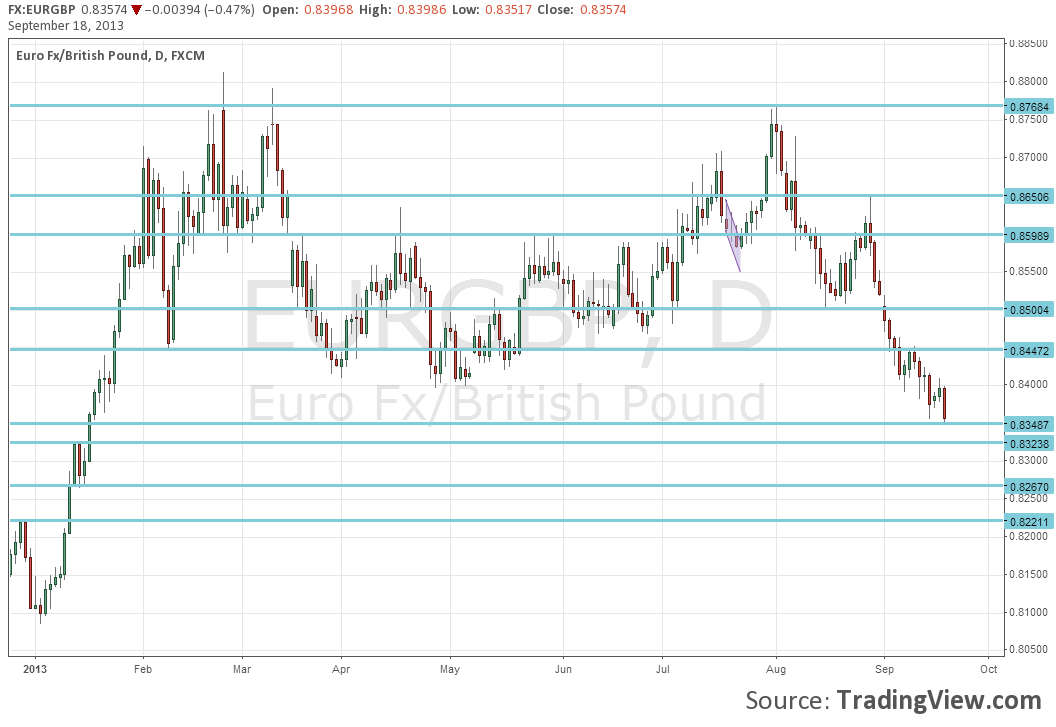The image size is (1056, 727).
Task: Click the red down-arrow price change indicator
Action: [x=136, y=10]
